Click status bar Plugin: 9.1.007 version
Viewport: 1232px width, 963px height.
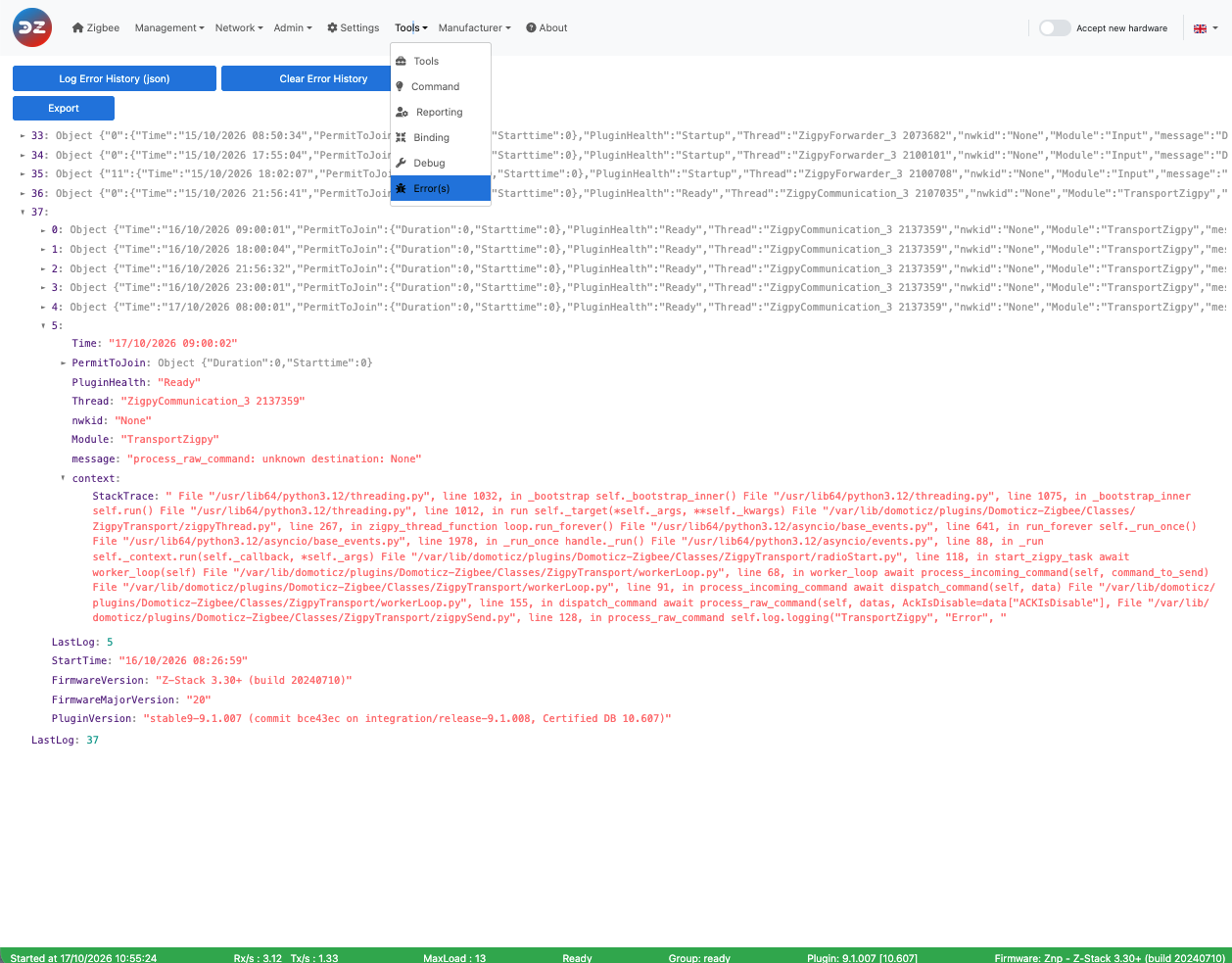(863, 958)
